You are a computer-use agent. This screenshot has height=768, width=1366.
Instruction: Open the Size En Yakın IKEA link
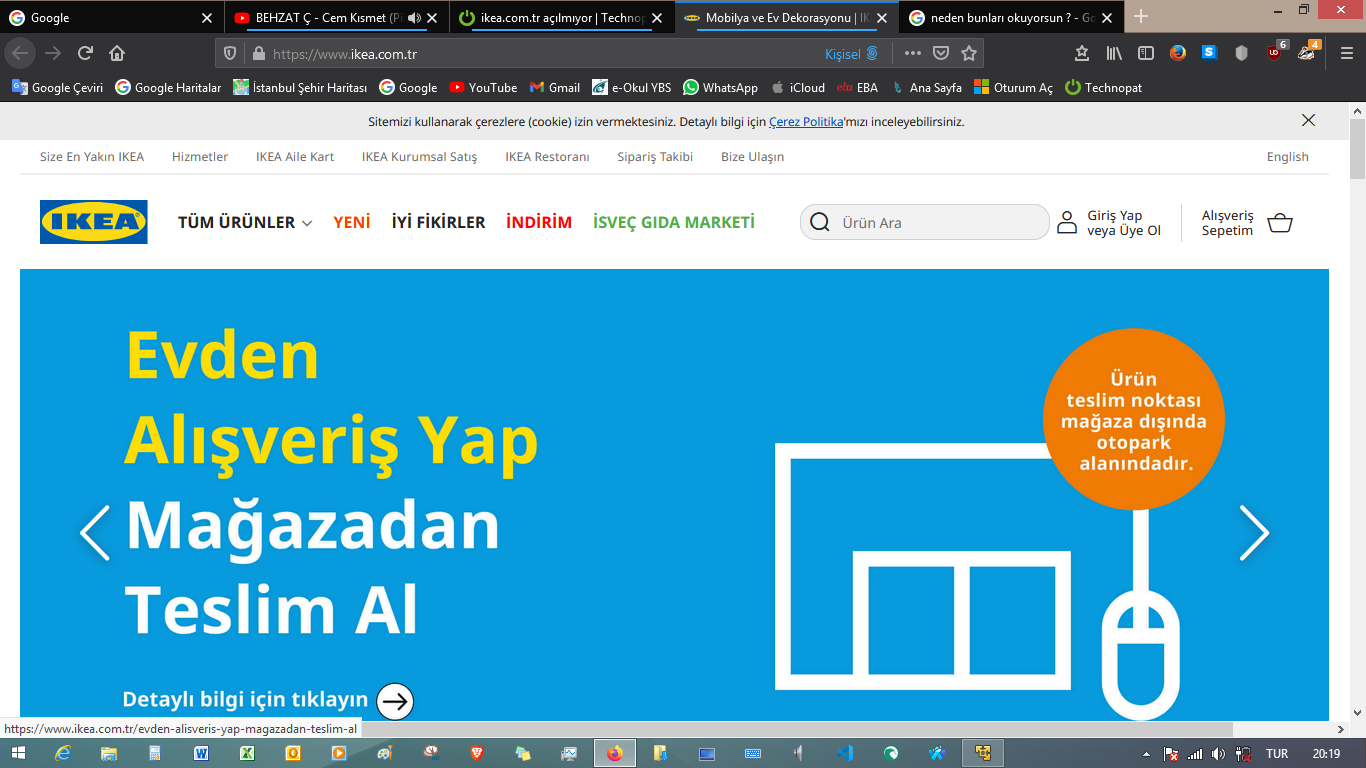(x=92, y=157)
